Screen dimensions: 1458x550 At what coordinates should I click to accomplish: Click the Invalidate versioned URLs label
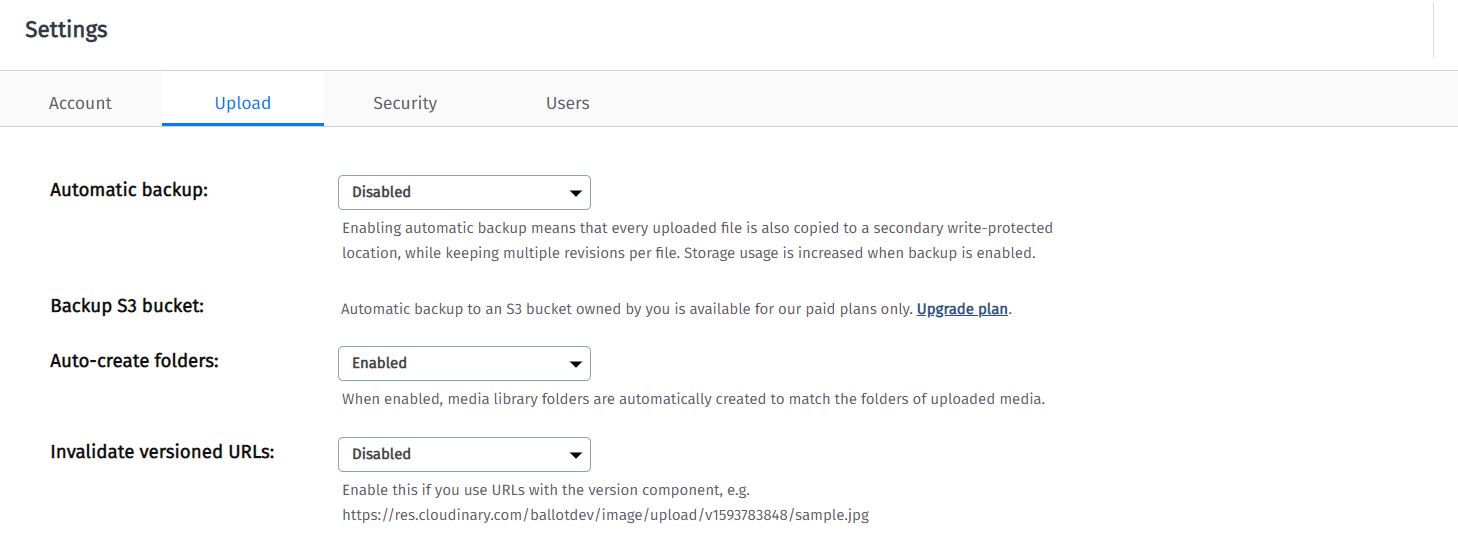tap(162, 452)
